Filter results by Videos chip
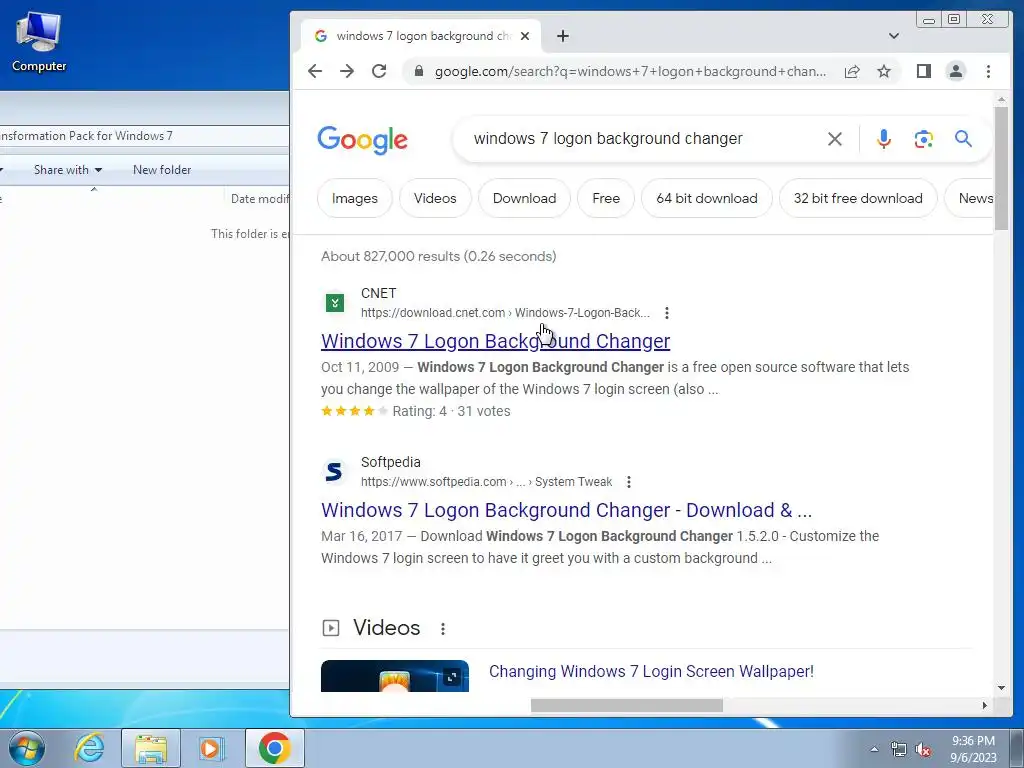 tap(435, 198)
